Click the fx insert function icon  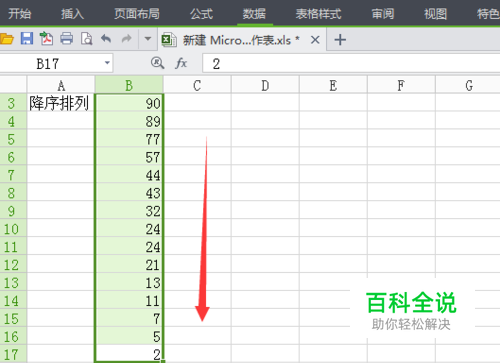click(x=181, y=63)
